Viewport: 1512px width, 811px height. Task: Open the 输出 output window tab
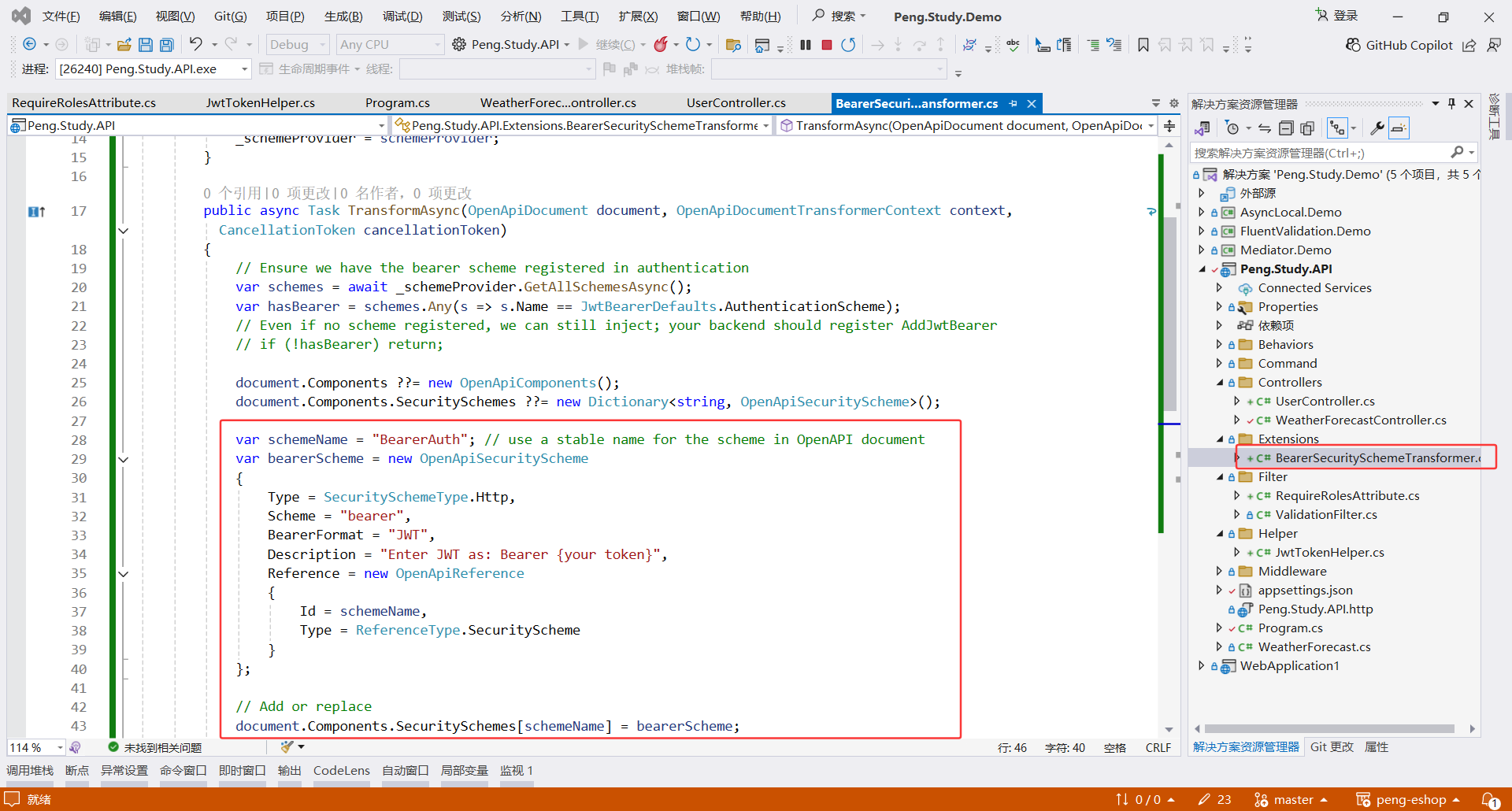289,771
